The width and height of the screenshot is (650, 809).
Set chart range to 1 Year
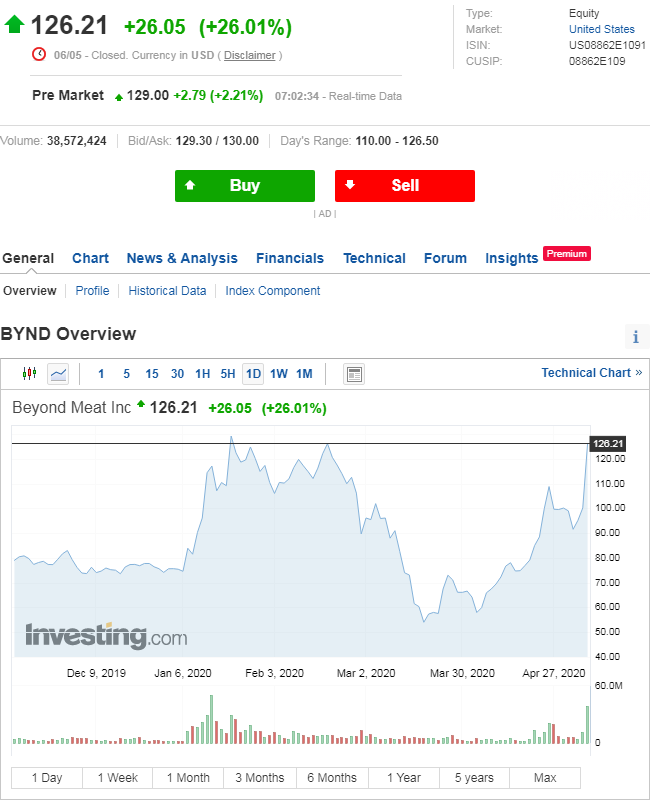tap(404, 778)
